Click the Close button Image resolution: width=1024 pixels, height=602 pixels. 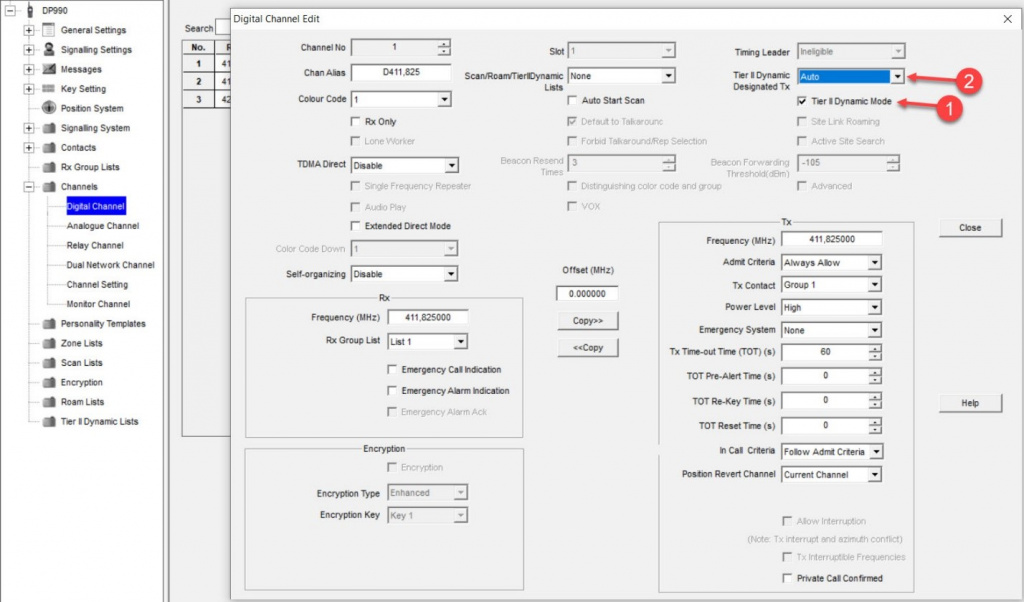[x=970, y=228]
